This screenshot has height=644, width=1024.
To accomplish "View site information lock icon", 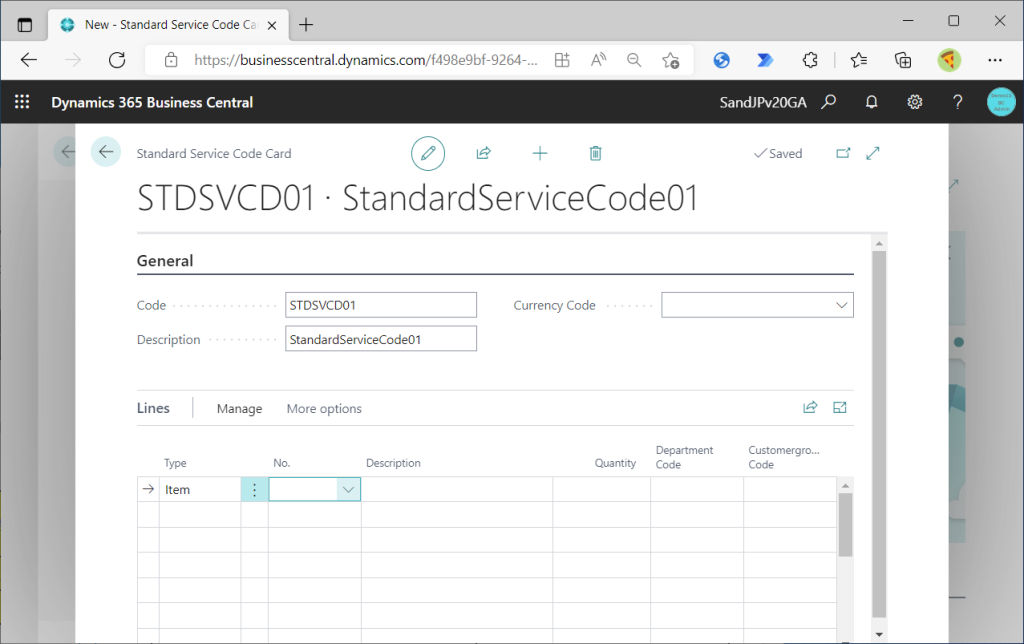I will pyautogui.click(x=171, y=60).
